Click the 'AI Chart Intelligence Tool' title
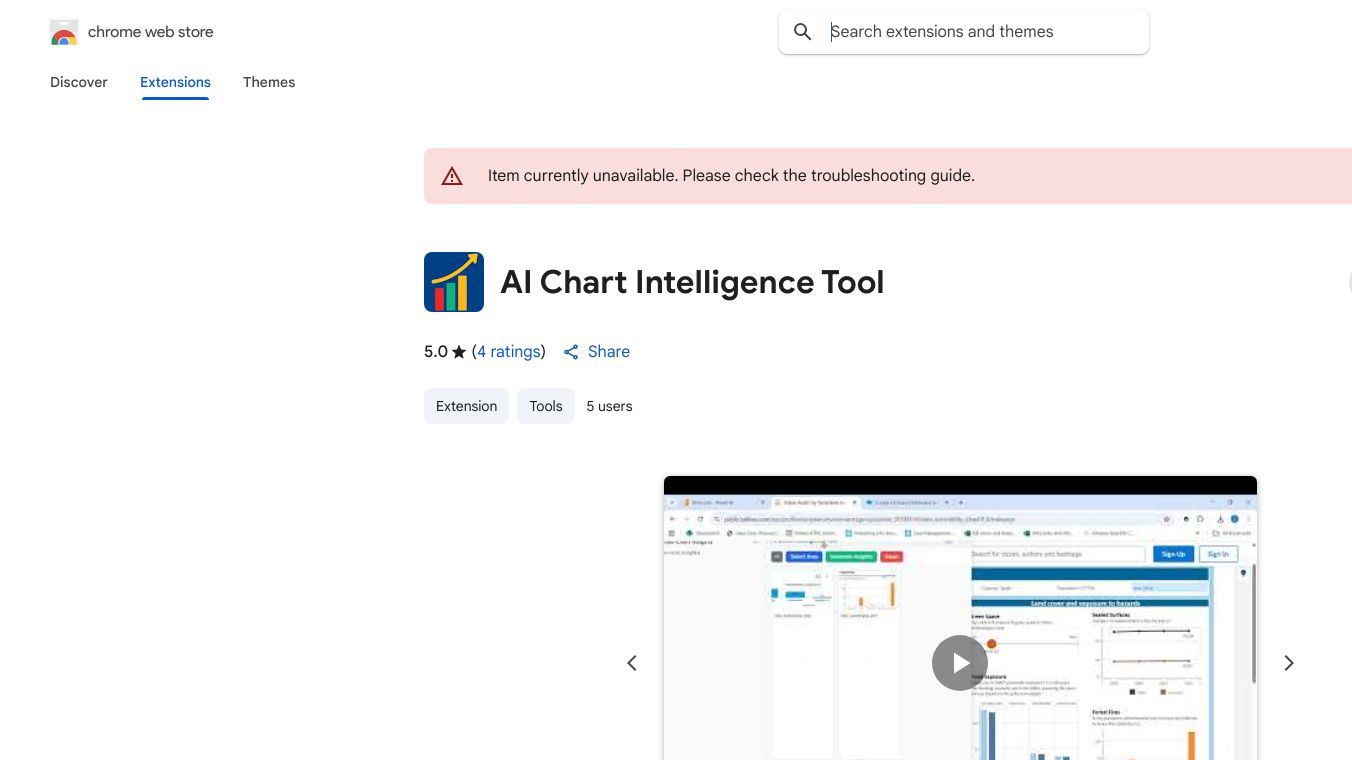1352x760 pixels. pyautogui.click(x=692, y=282)
